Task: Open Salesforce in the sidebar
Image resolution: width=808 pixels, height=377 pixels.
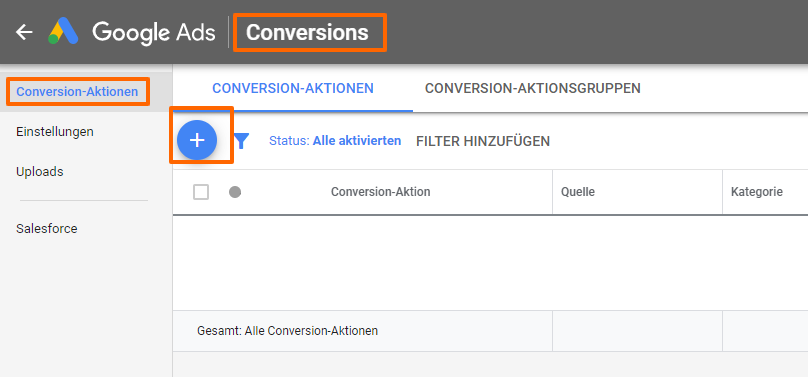Action: point(46,228)
